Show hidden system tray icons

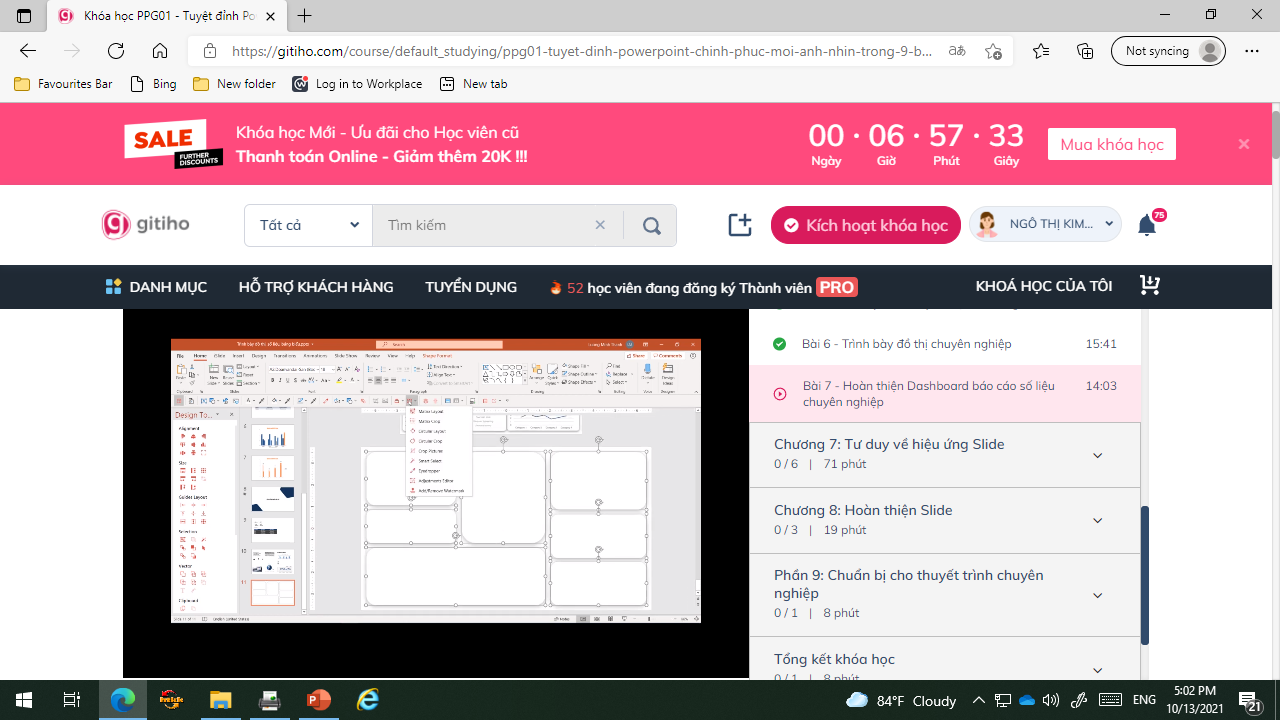pos(978,700)
